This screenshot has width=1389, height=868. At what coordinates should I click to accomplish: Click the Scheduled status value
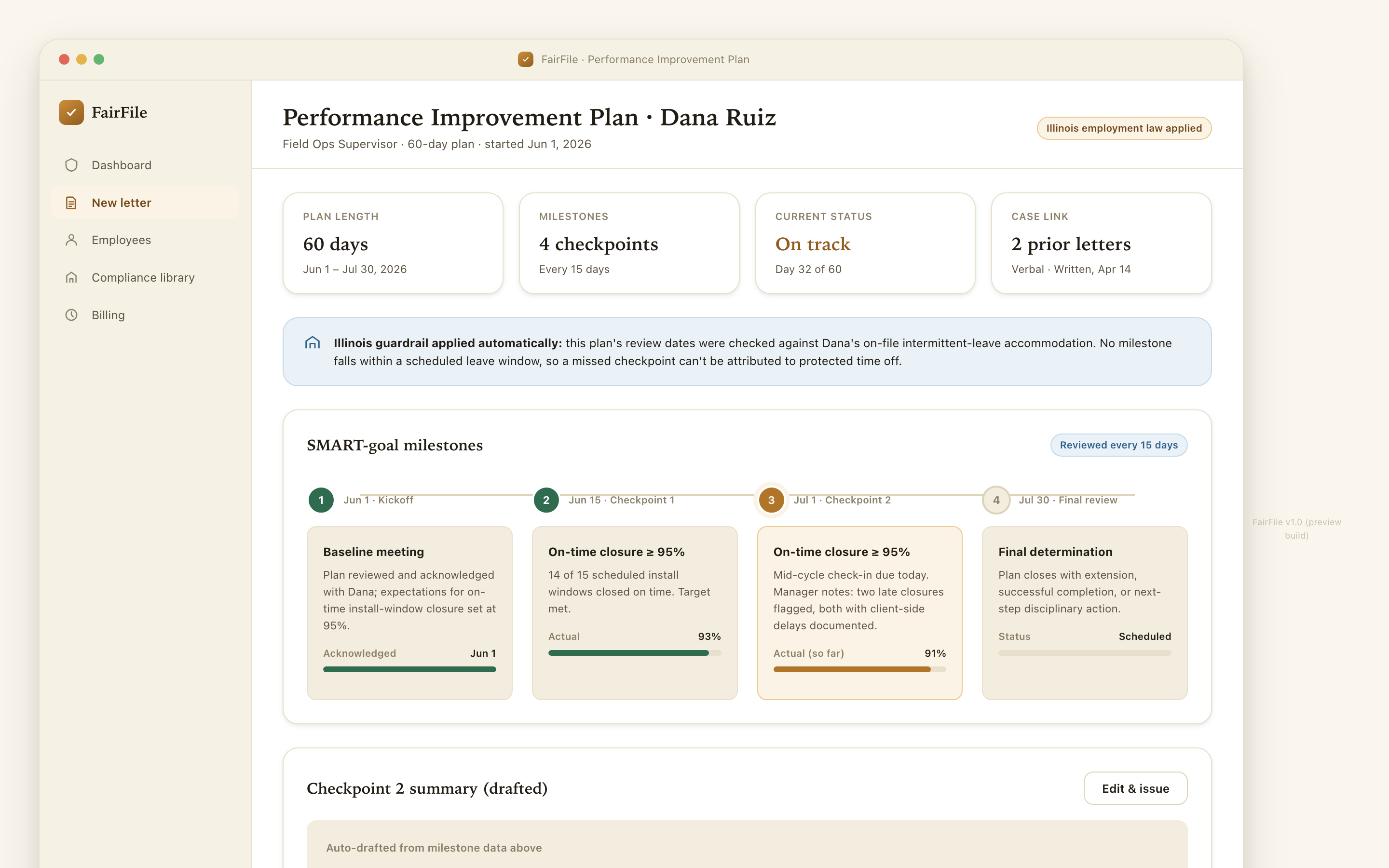pos(1144,637)
